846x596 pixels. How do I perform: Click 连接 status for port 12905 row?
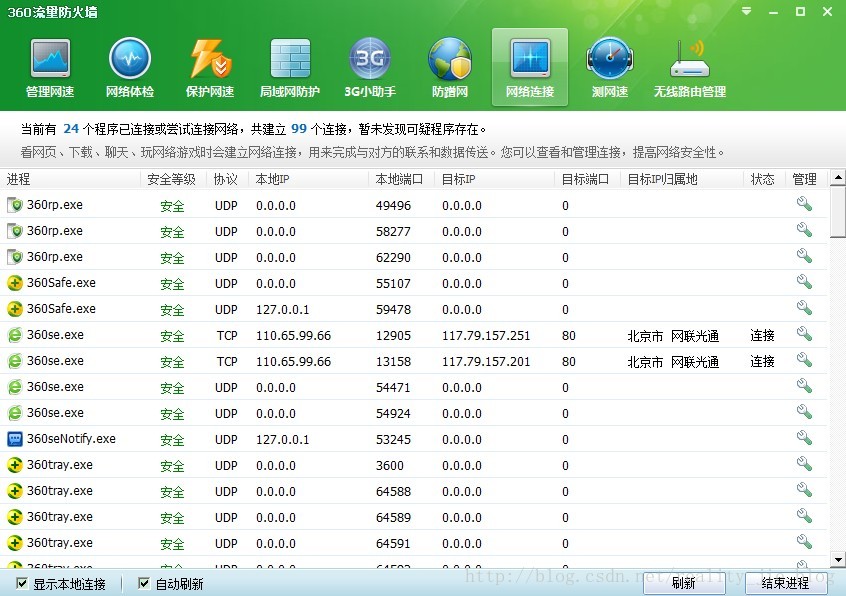coord(762,335)
